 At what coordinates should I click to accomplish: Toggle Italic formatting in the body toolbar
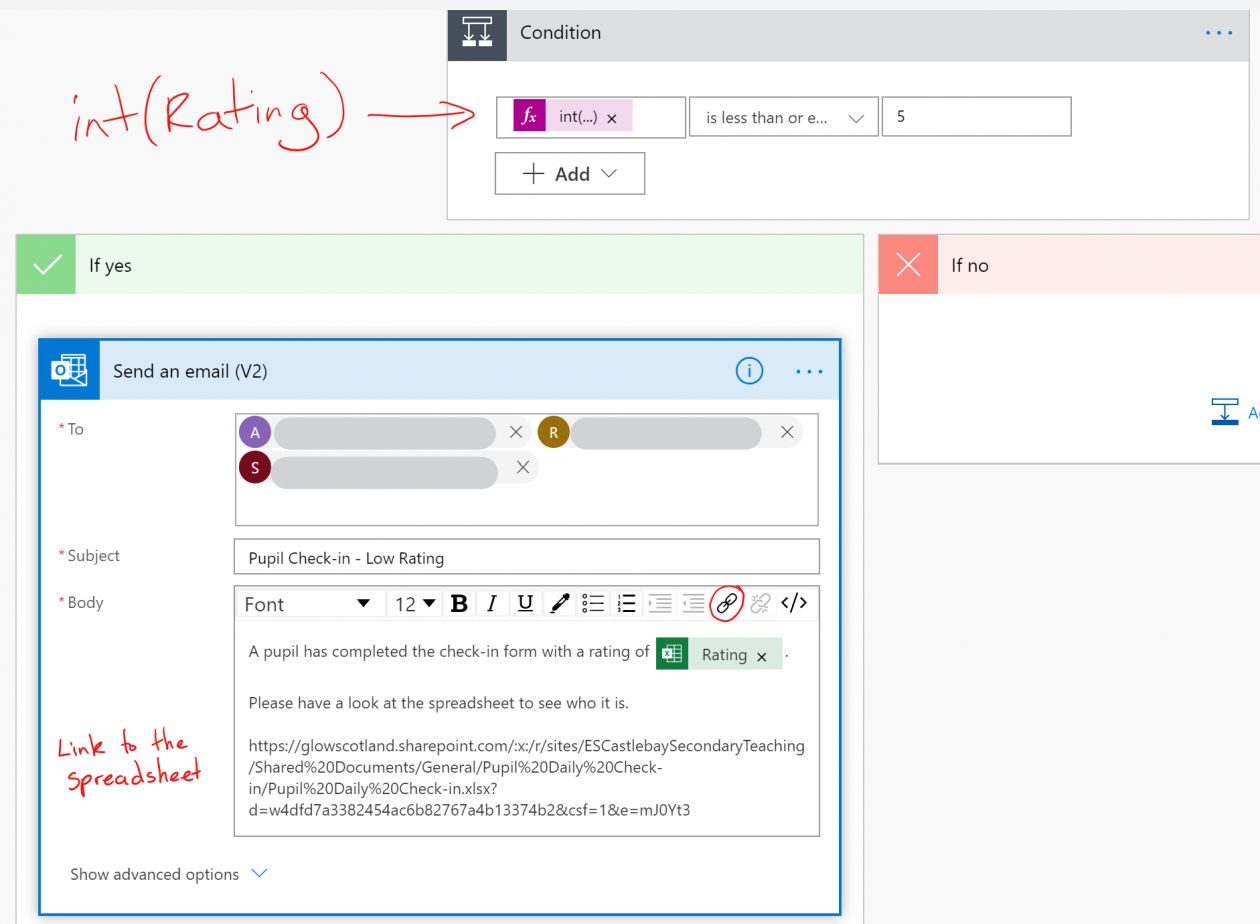492,603
